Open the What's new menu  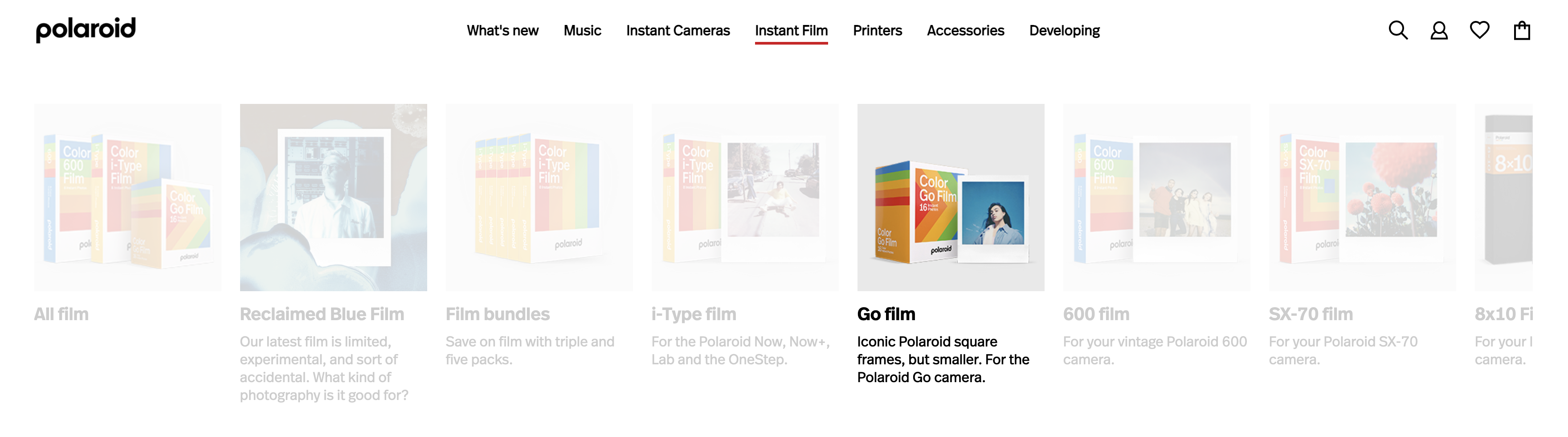[502, 30]
